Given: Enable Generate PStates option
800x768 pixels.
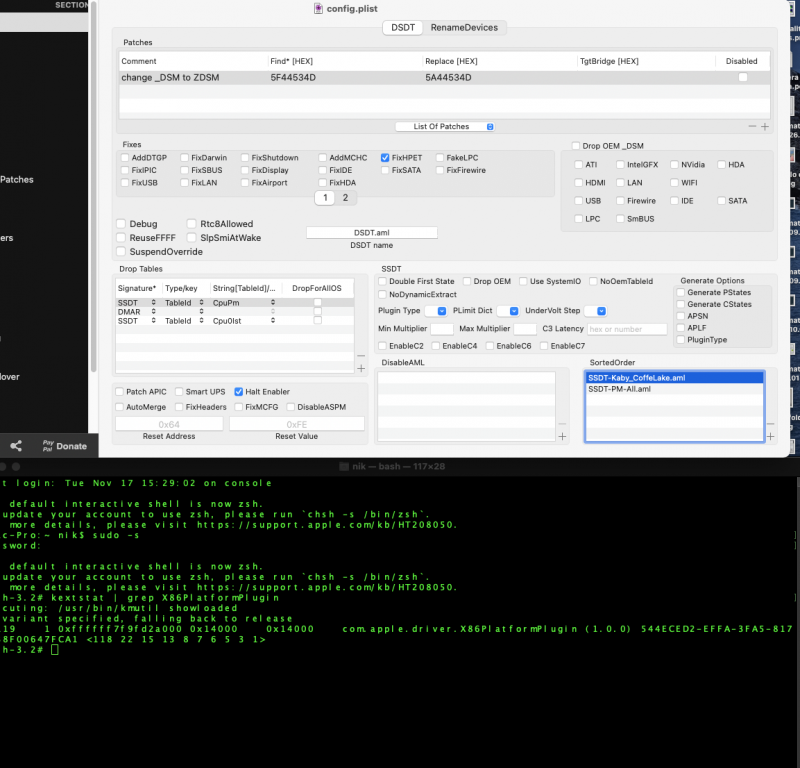Looking at the screenshot, I should click(x=681, y=292).
